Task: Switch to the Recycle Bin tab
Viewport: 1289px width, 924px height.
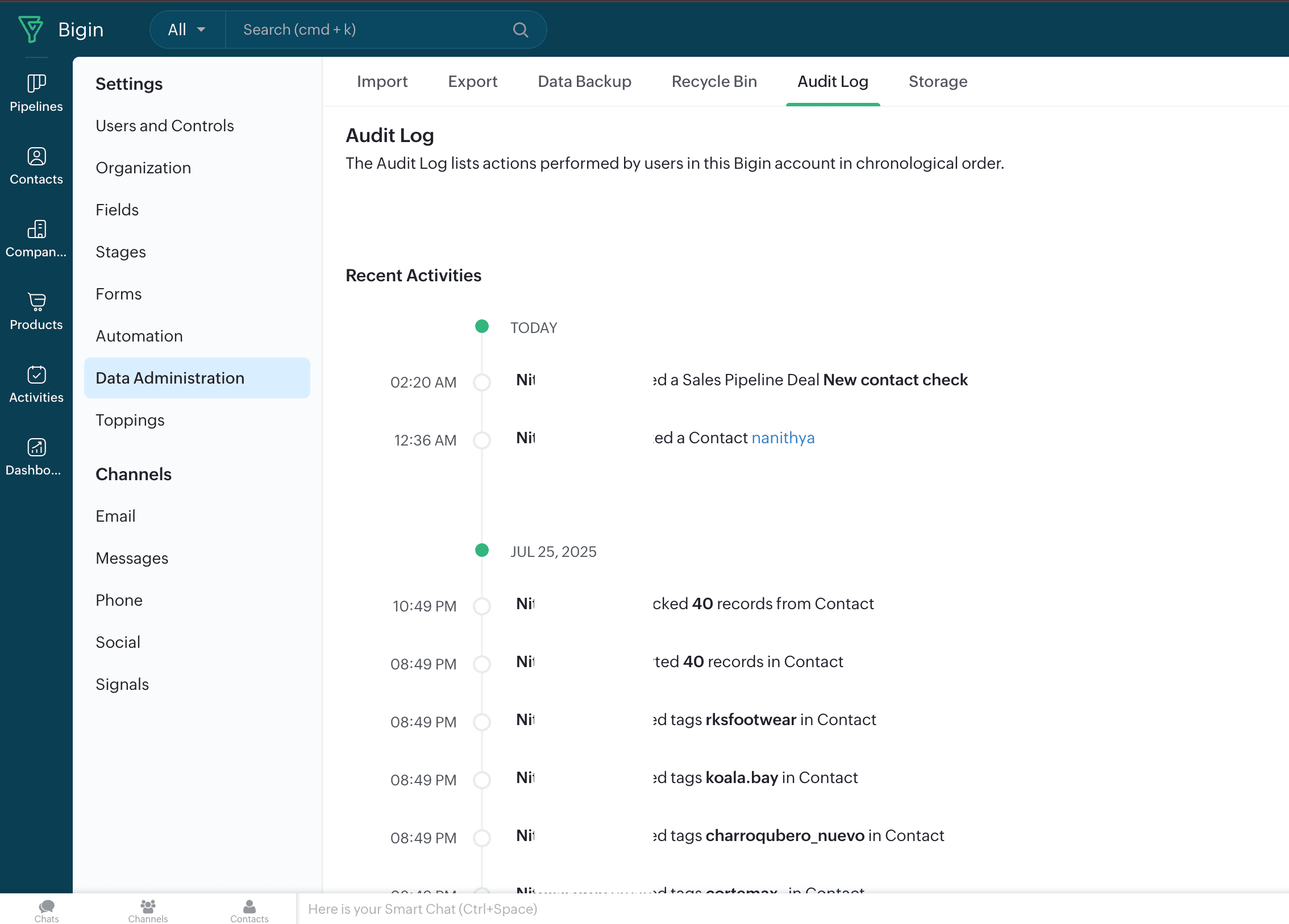Action: click(714, 81)
